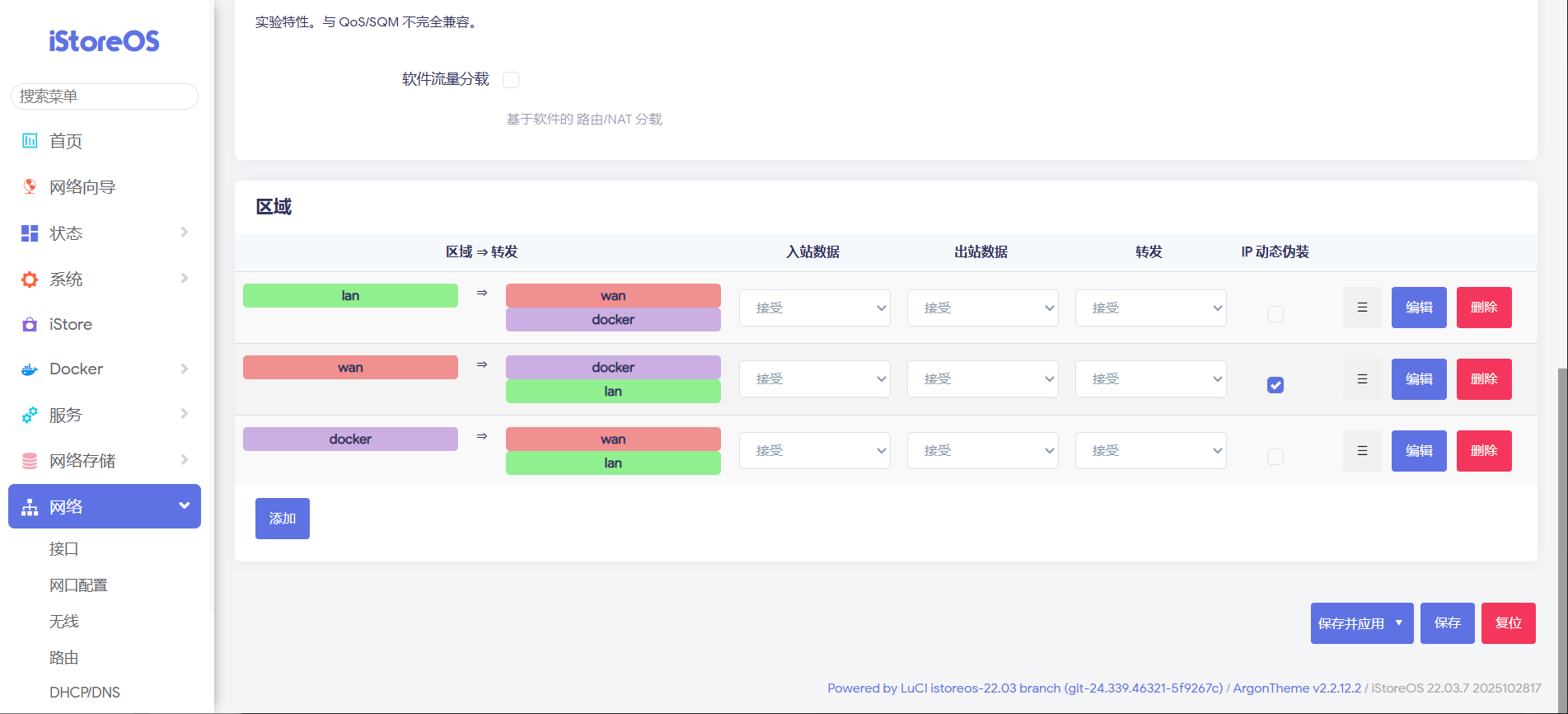Open iStore via its shopping bag icon

coord(30,325)
